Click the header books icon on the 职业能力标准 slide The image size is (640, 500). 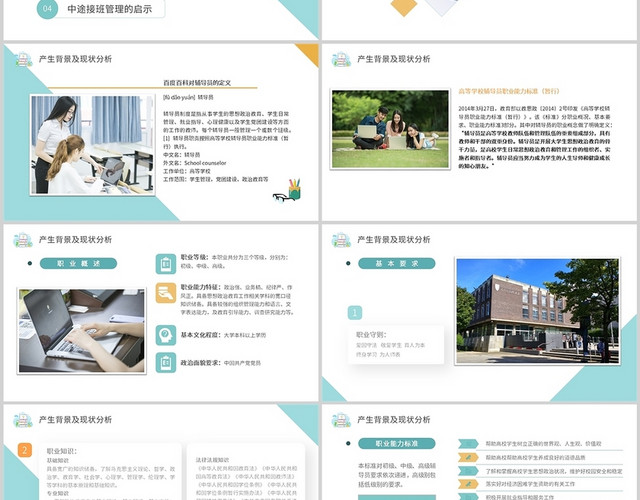pyautogui.click(x=341, y=420)
